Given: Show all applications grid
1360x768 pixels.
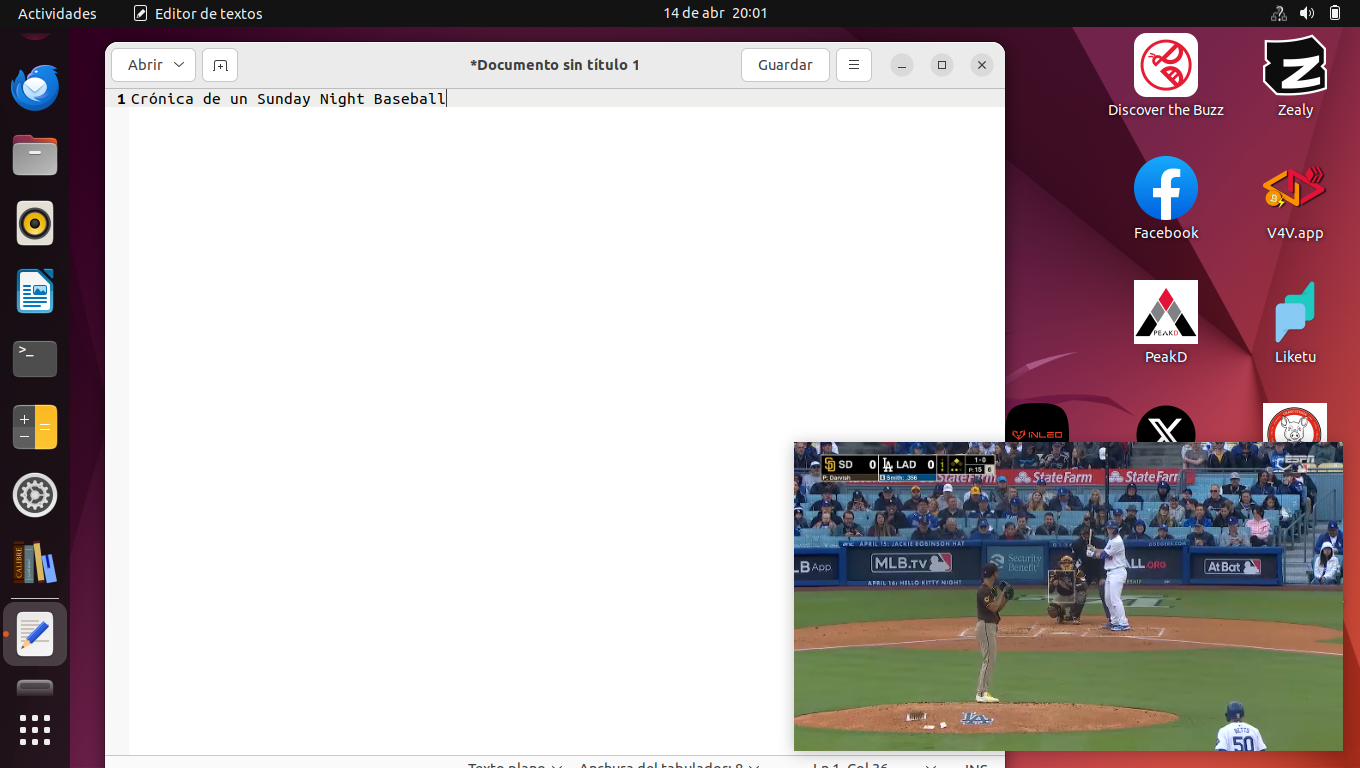Looking at the screenshot, I should click(35, 730).
